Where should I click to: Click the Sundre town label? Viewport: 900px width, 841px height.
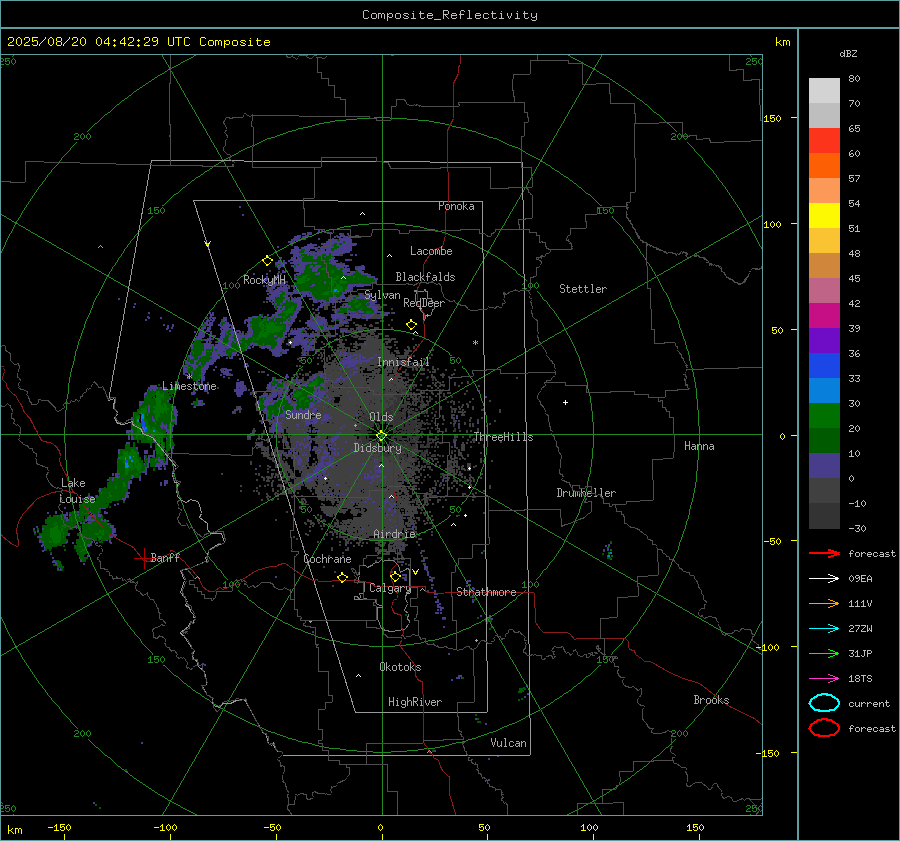303,414
